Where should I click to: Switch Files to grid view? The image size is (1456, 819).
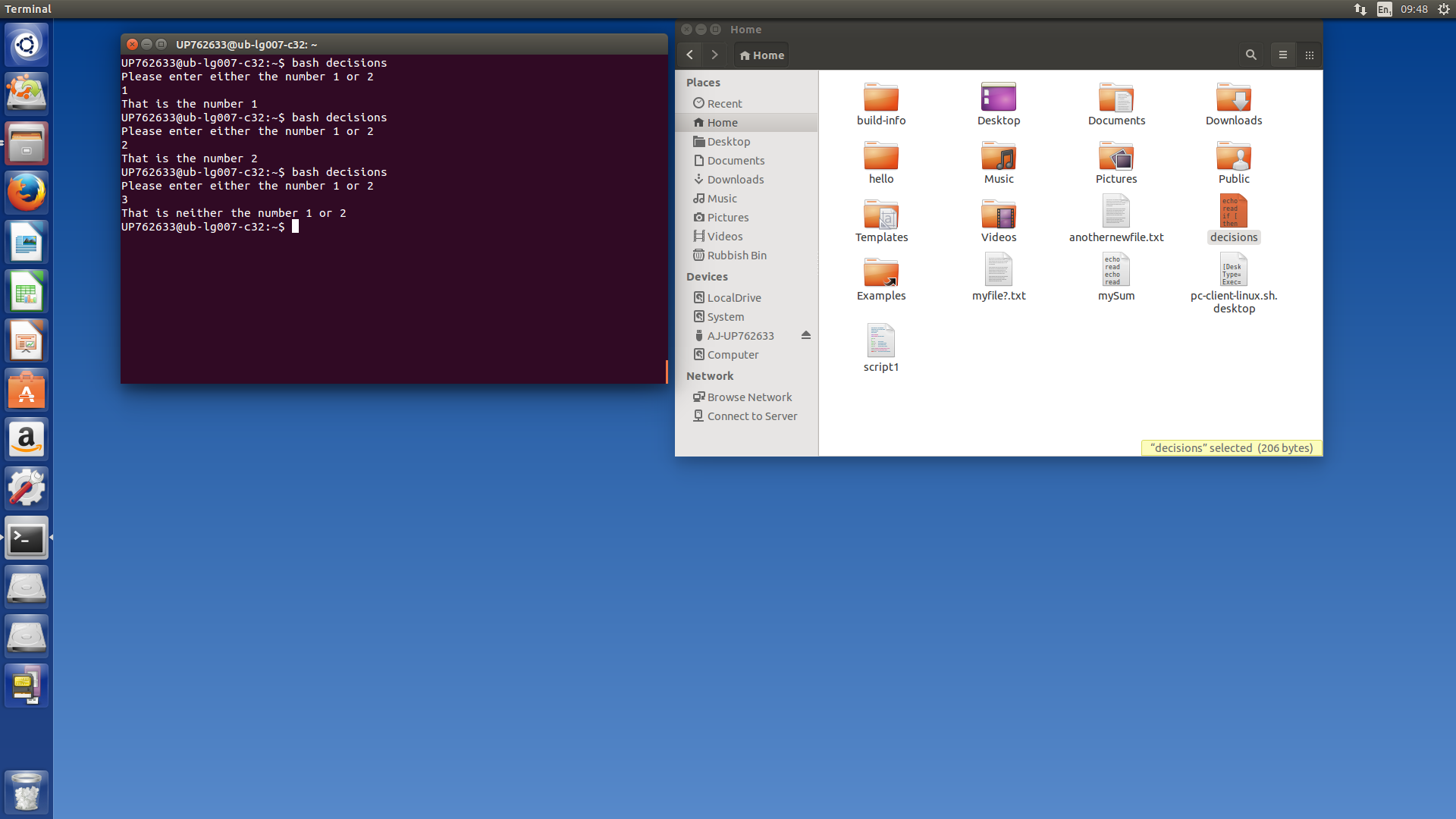[1310, 55]
